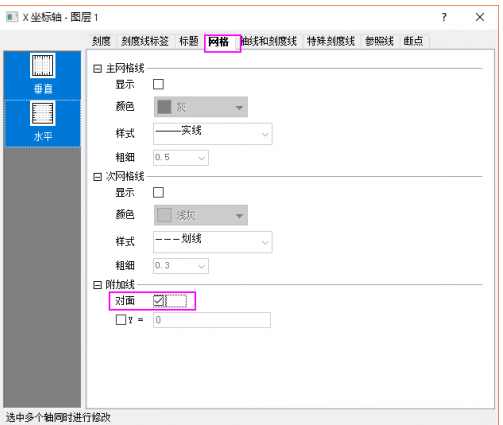Image resolution: width=503 pixels, height=425 pixels.
Task: Click the question mark help icon
Action: pos(444,17)
